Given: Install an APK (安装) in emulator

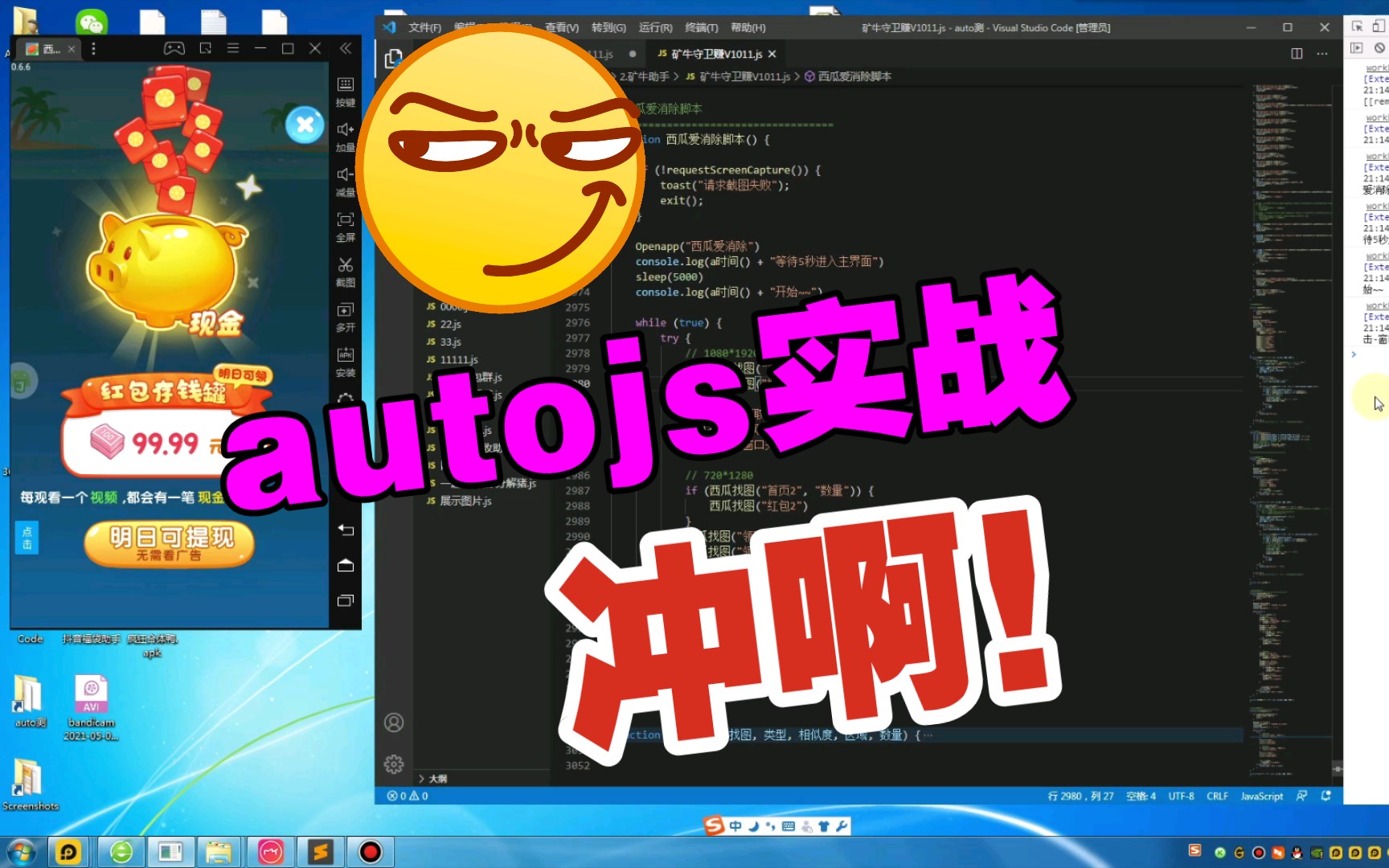Looking at the screenshot, I should click(346, 361).
